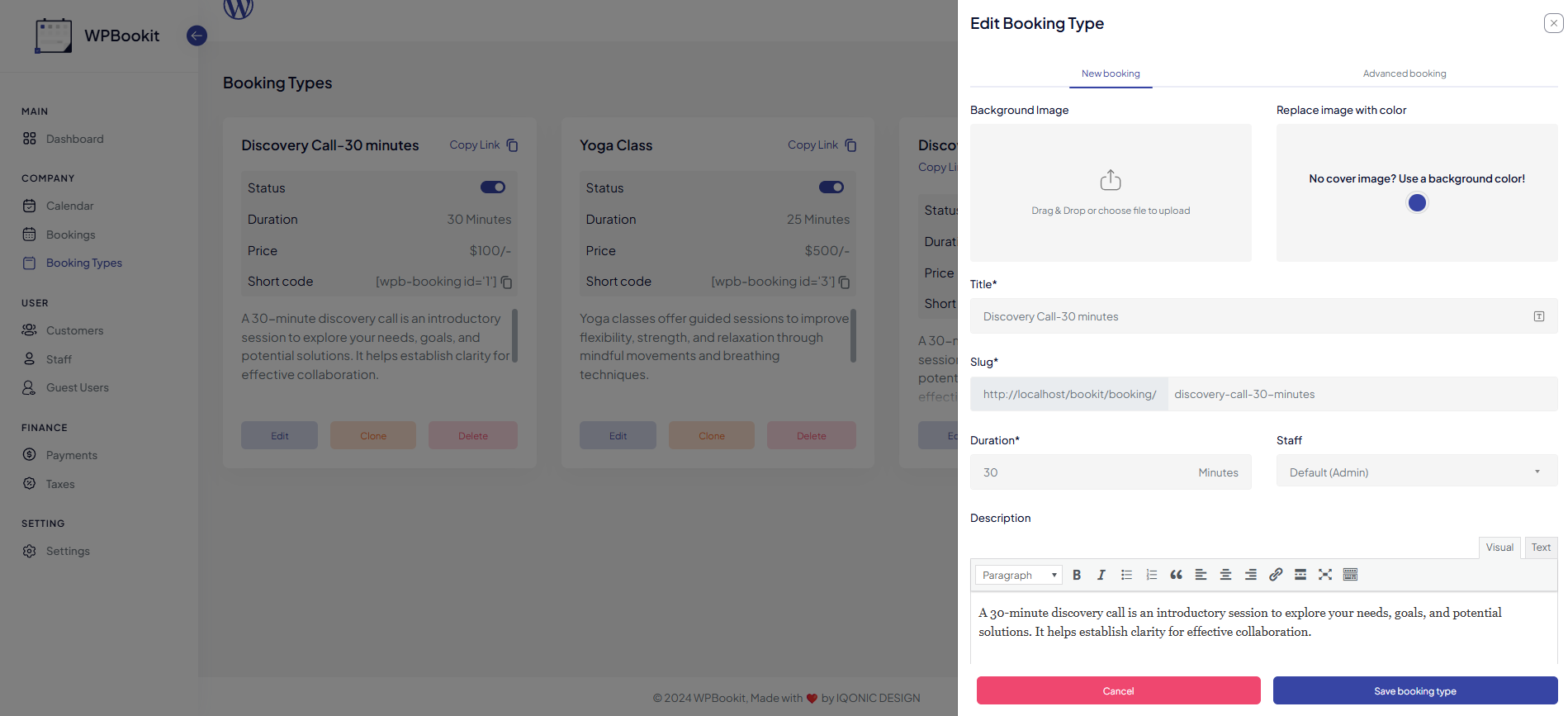The width and height of the screenshot is (1568, 716).
Task: Insert a numbered list in the description
Action: click(x=1151, y=575)
